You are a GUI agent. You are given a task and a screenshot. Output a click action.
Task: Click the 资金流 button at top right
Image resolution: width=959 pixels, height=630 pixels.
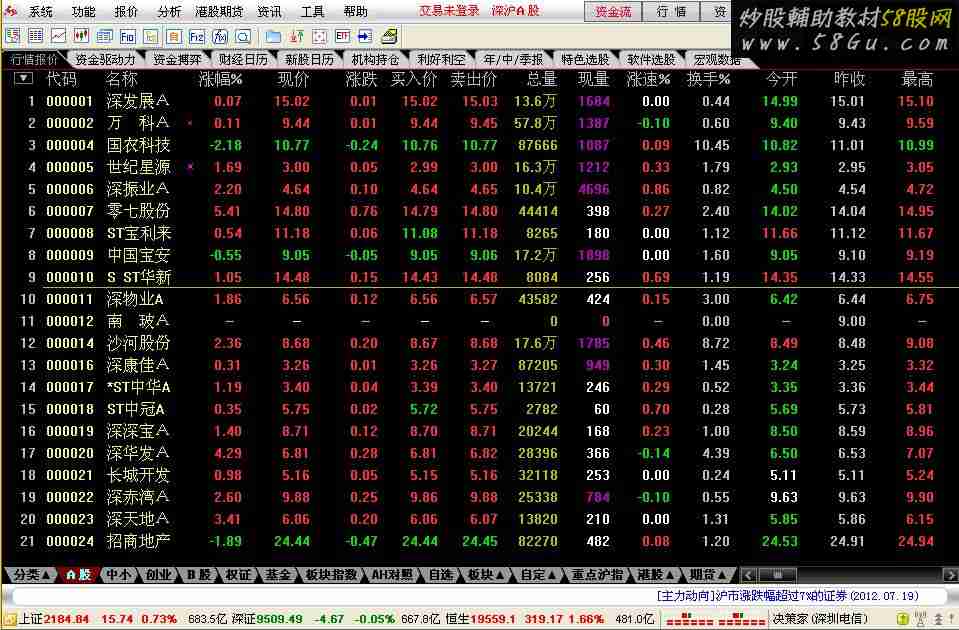(x=613, y=12)
